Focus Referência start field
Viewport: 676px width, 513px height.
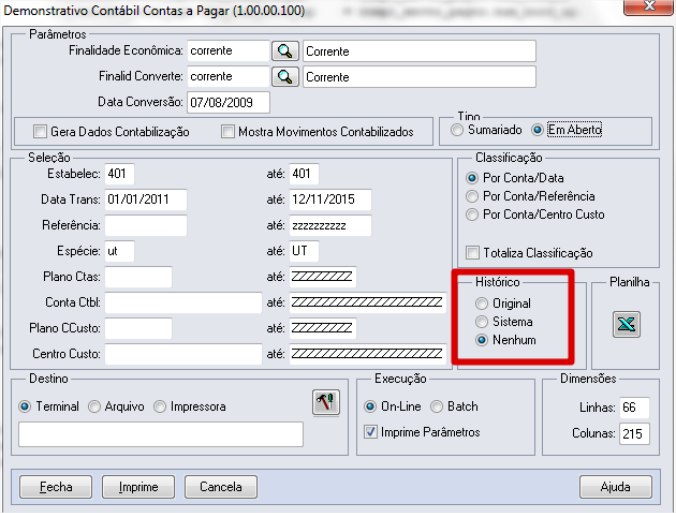click(x=146, y=225)
